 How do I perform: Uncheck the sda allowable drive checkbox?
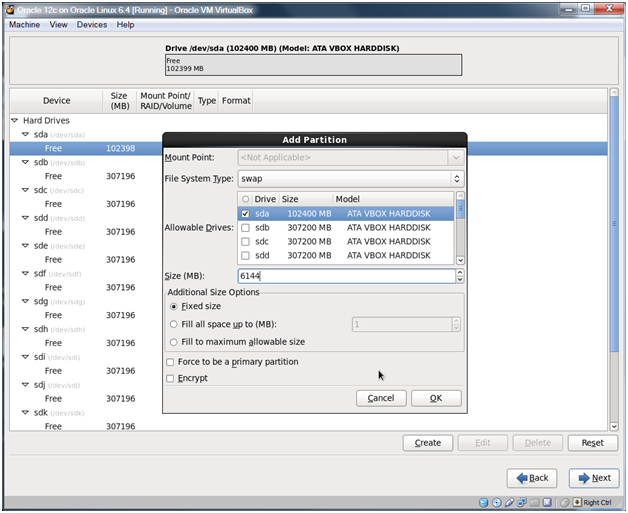pos(246,213)
